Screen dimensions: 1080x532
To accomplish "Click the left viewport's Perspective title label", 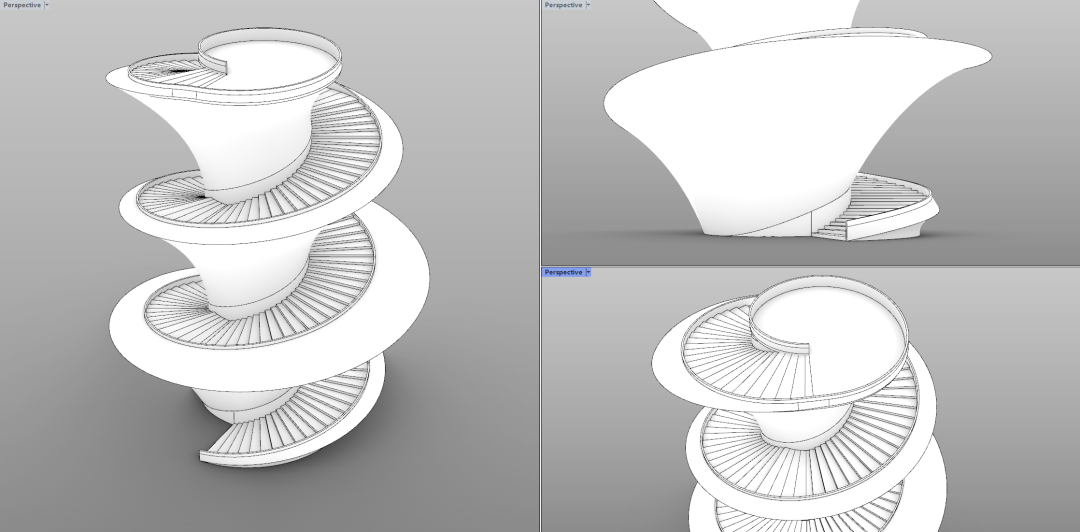I will click(21, 5).
